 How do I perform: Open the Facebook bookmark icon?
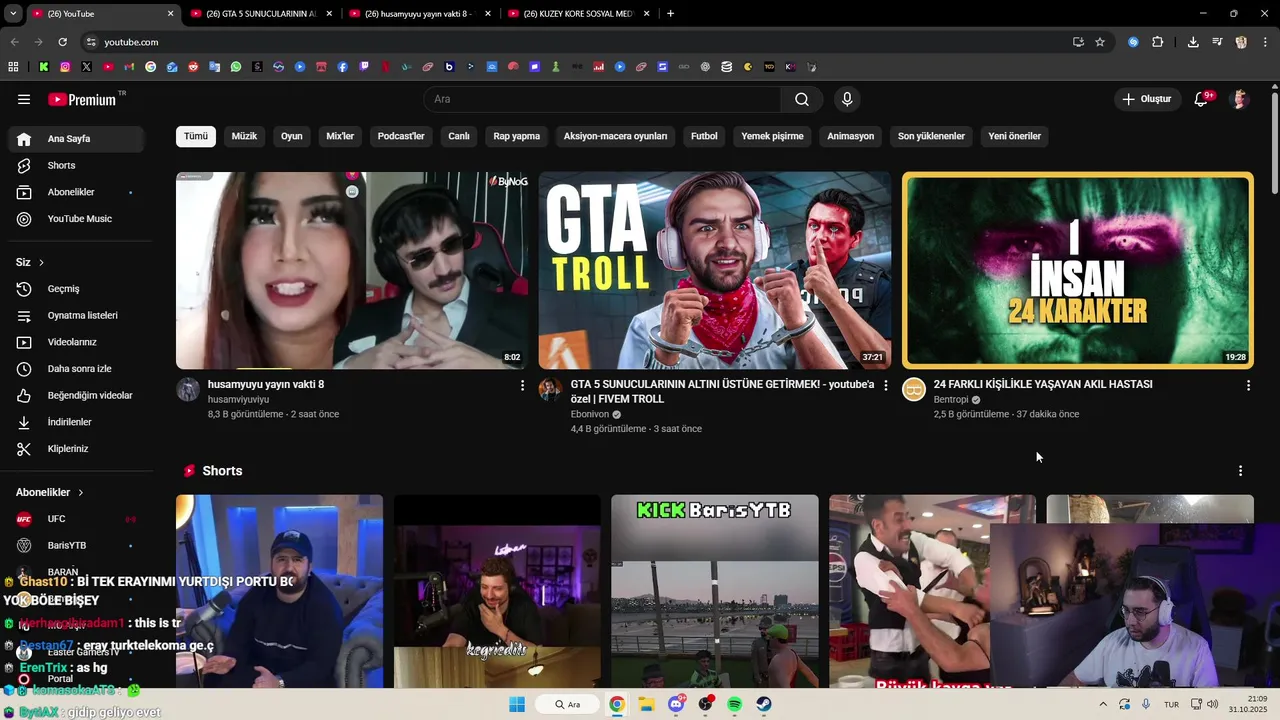pyautogui.click(x=343, y=67)
